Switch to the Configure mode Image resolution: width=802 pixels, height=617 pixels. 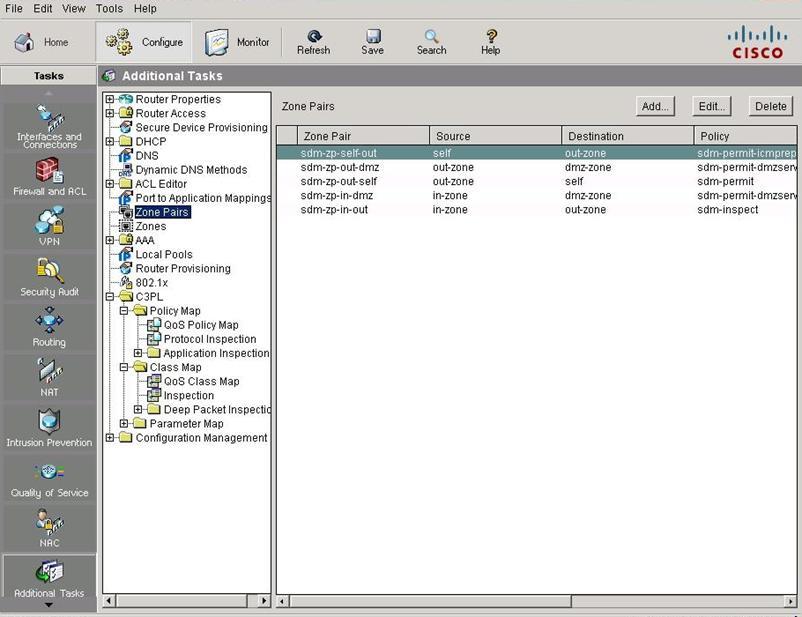(144, 42)
